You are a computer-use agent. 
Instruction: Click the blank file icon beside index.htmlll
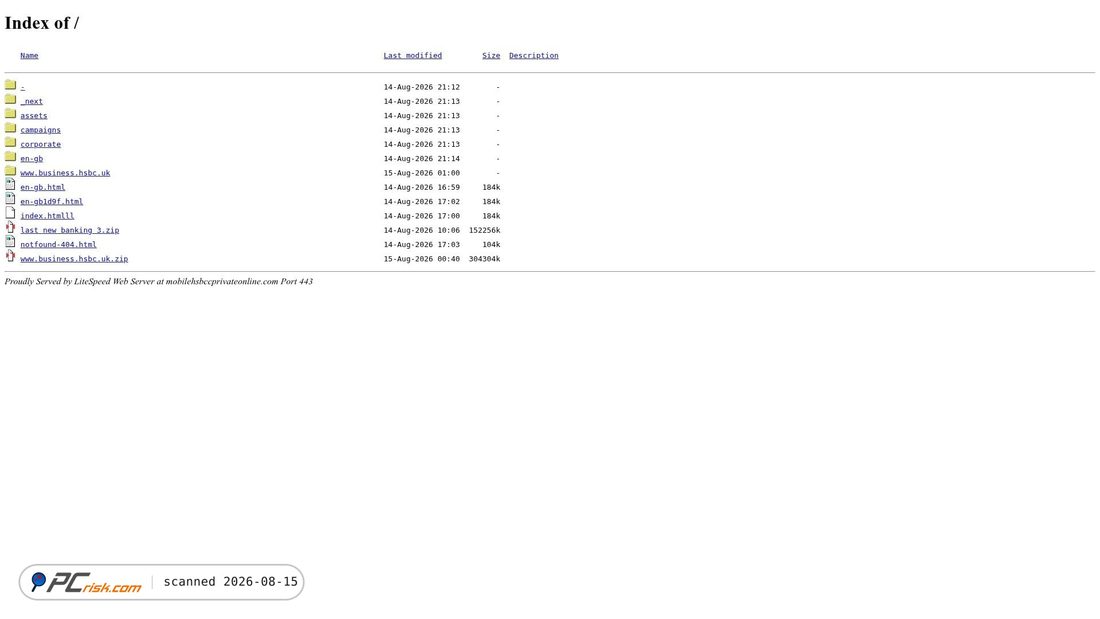(10, 213)
